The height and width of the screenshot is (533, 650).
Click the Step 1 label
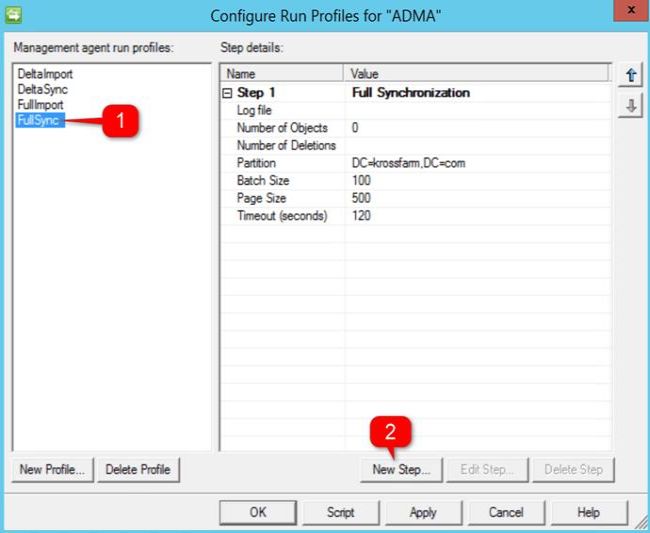click(256, 92)
